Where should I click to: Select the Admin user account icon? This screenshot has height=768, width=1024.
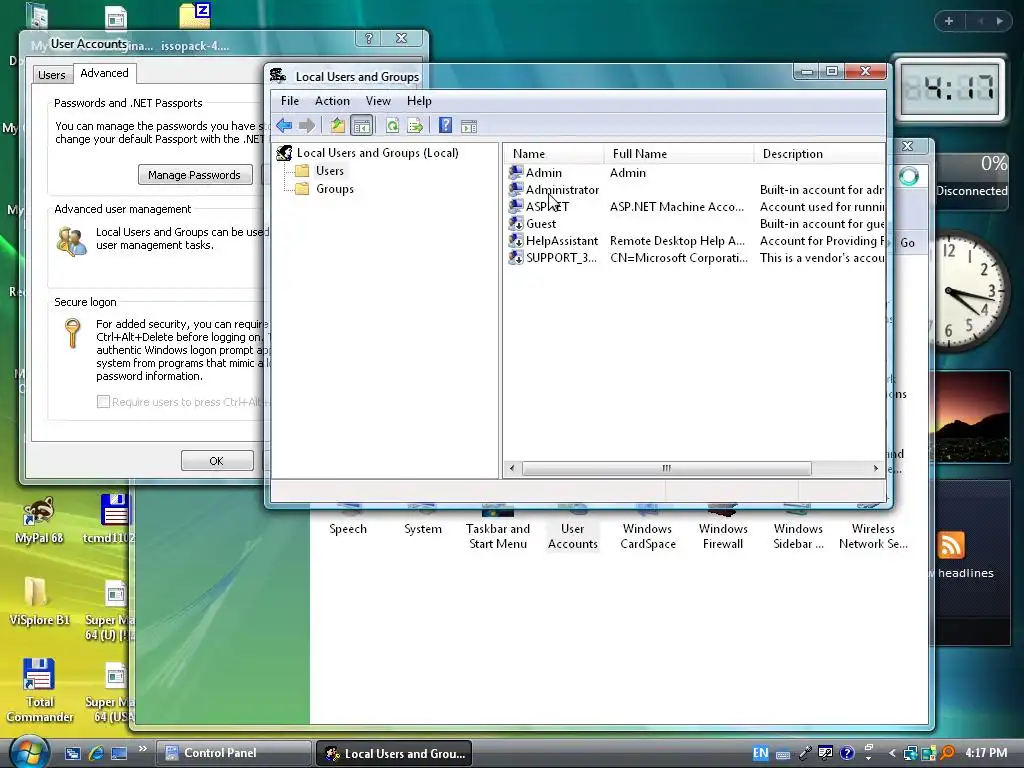[516, 172]
